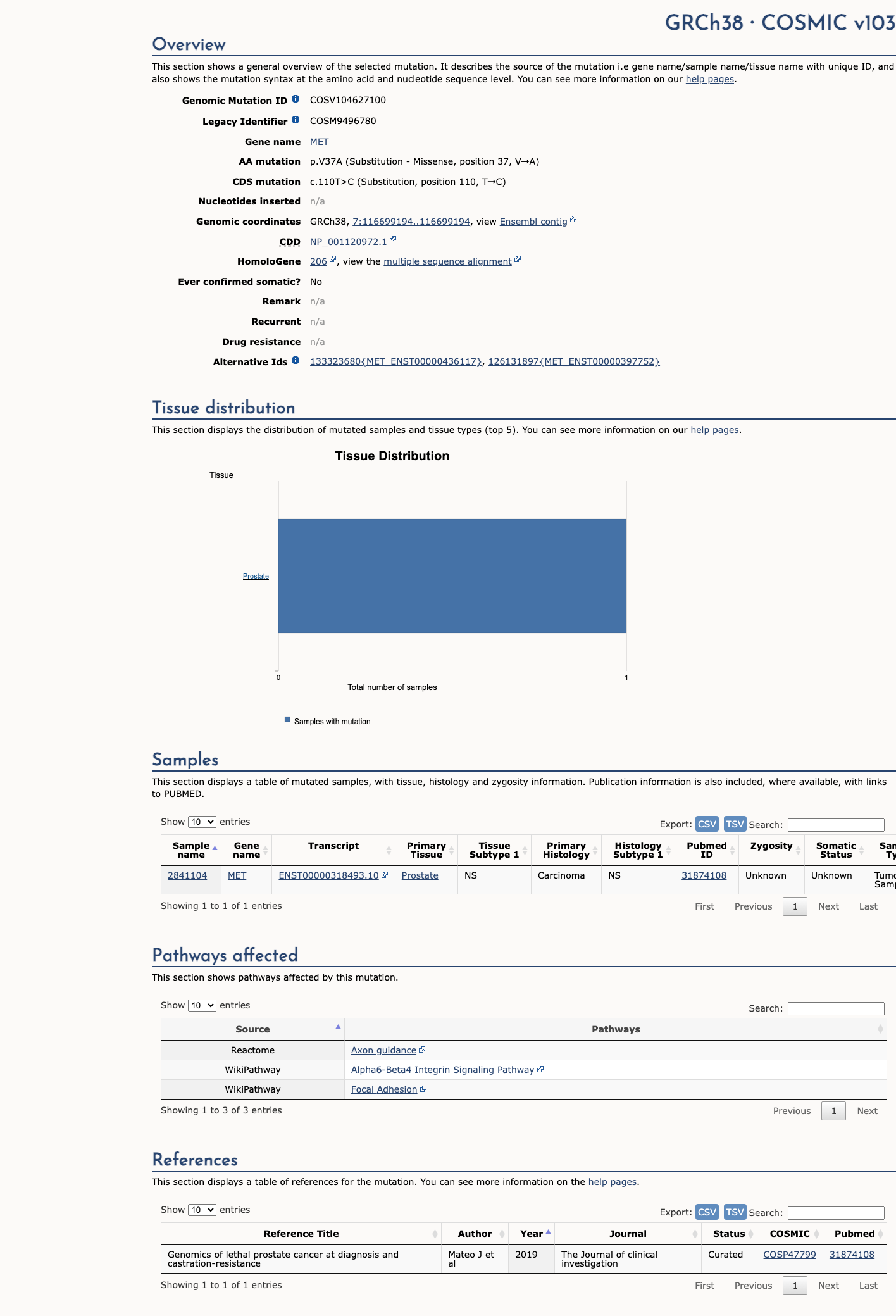This screenshot has width=896, height=1316.
Task: Click the Reactome source cell
Action: pos(252,1050)
